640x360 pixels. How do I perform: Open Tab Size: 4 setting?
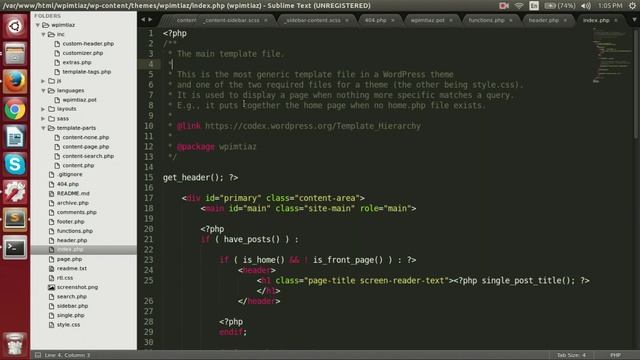pos(571,355)
